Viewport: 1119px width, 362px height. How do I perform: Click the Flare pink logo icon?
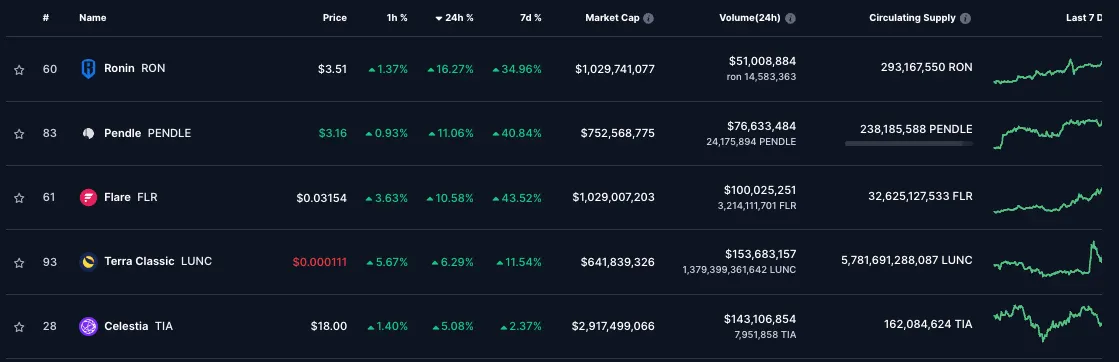tap(88, 198)
